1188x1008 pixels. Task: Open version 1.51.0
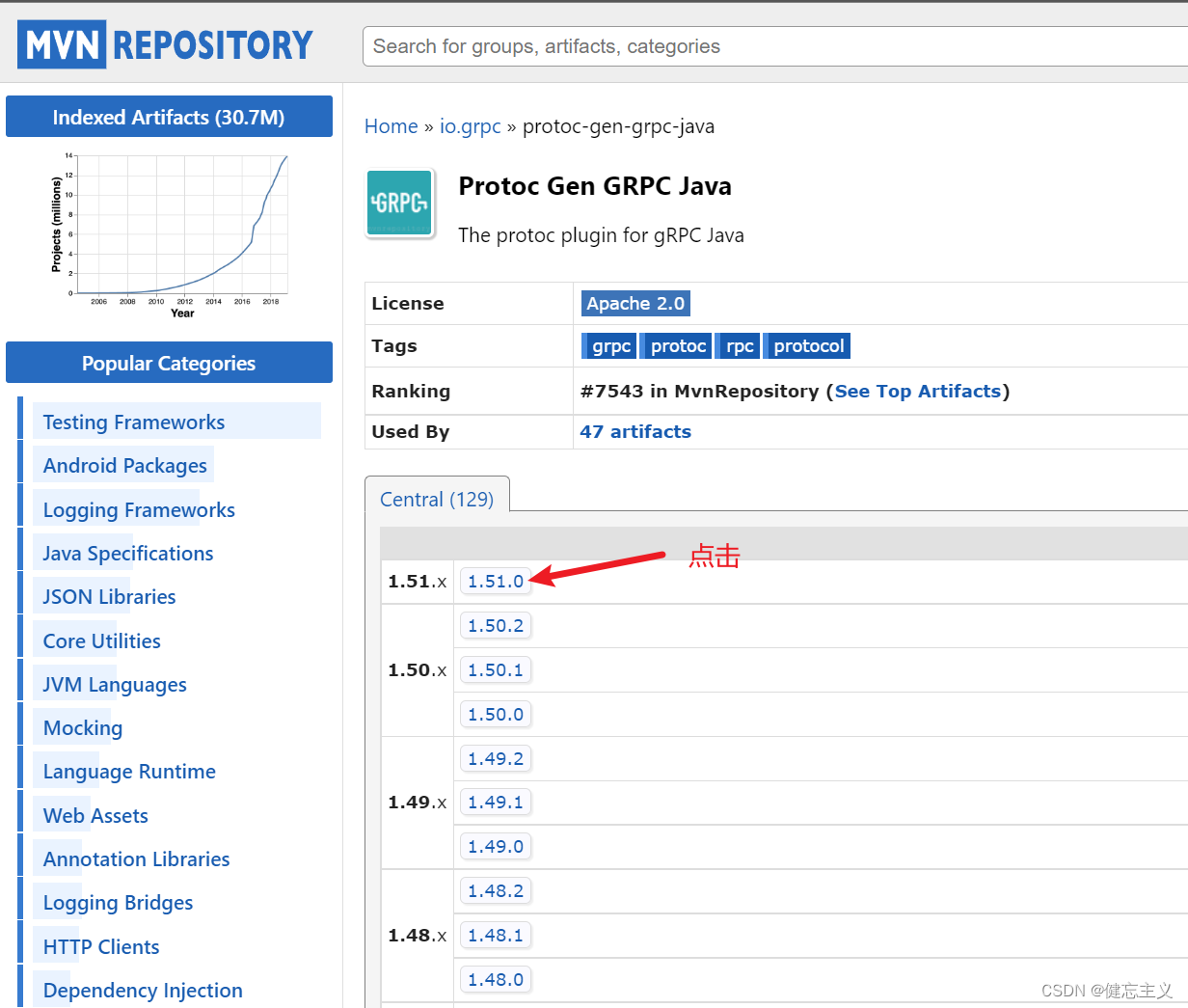tap(496, 582)
